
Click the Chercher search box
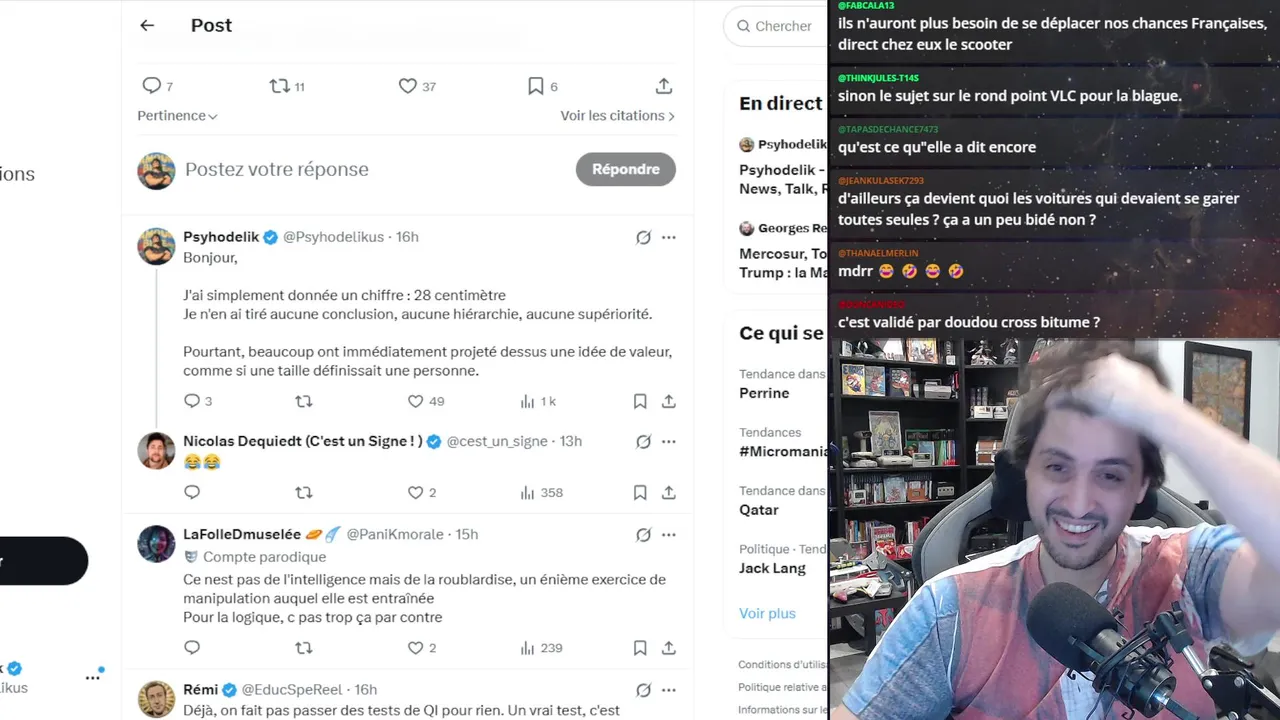(776, 26)
